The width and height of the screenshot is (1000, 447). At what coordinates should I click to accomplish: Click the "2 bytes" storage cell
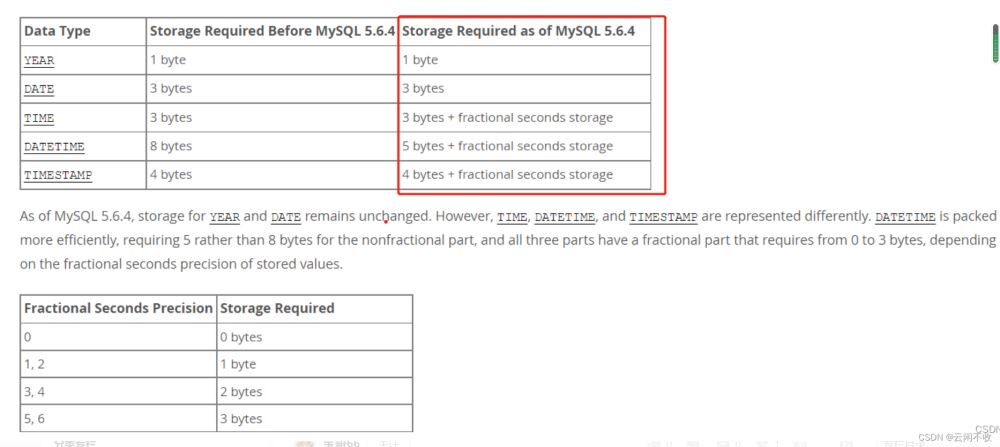click(x=241, y=391)
